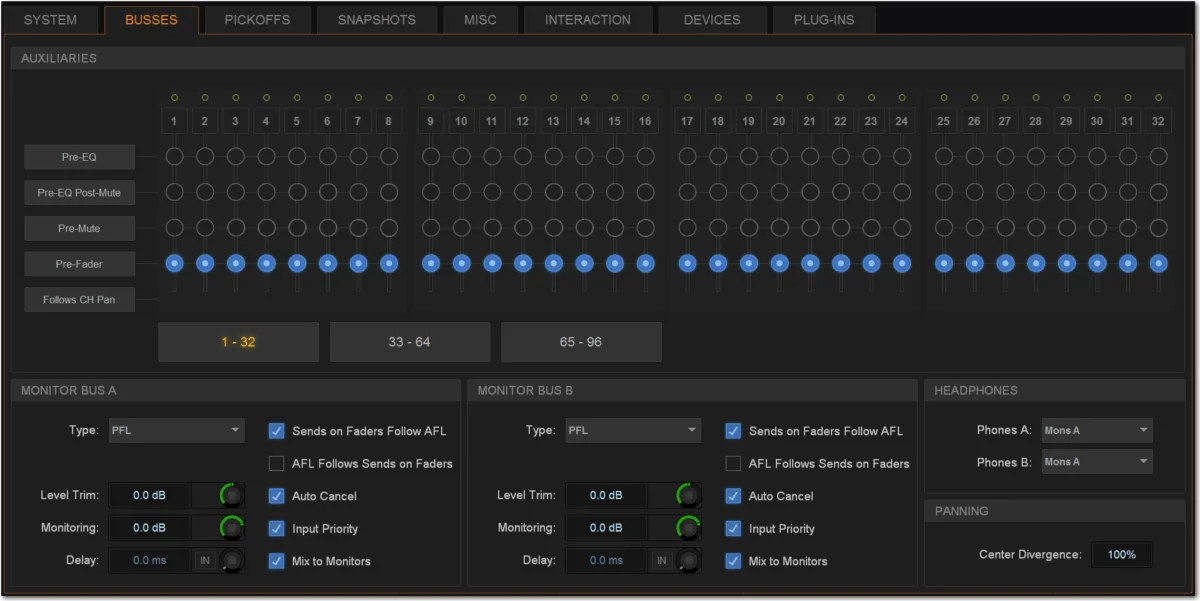1200x601 pixels.
Task: Set aux 28 pickoff to Pre-EQ
Action: (1035, 157)
